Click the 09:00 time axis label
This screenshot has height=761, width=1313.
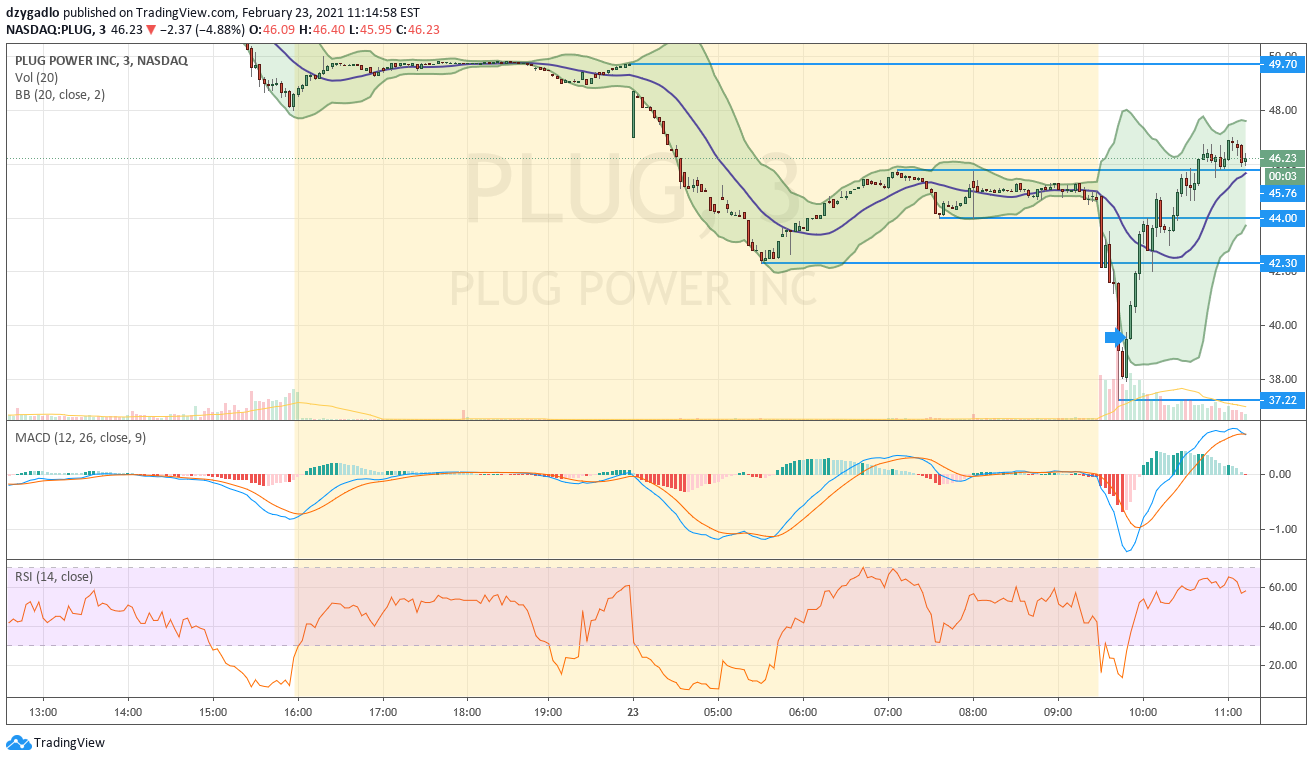(1058, 712)
